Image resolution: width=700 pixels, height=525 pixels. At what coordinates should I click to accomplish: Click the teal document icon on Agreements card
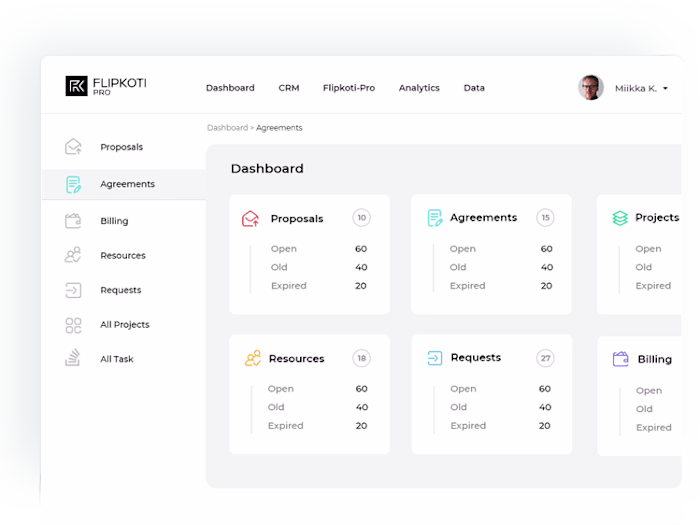[434, 218]
